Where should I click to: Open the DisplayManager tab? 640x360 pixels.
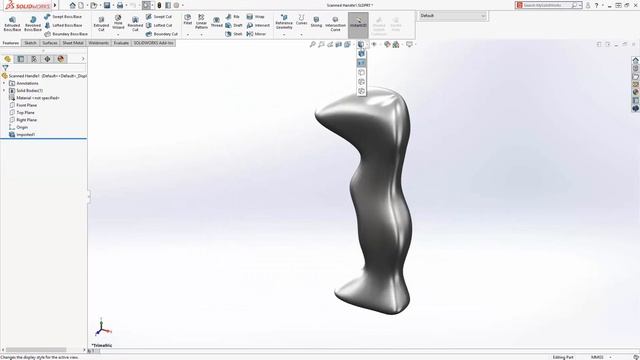(x=61, y=59)
